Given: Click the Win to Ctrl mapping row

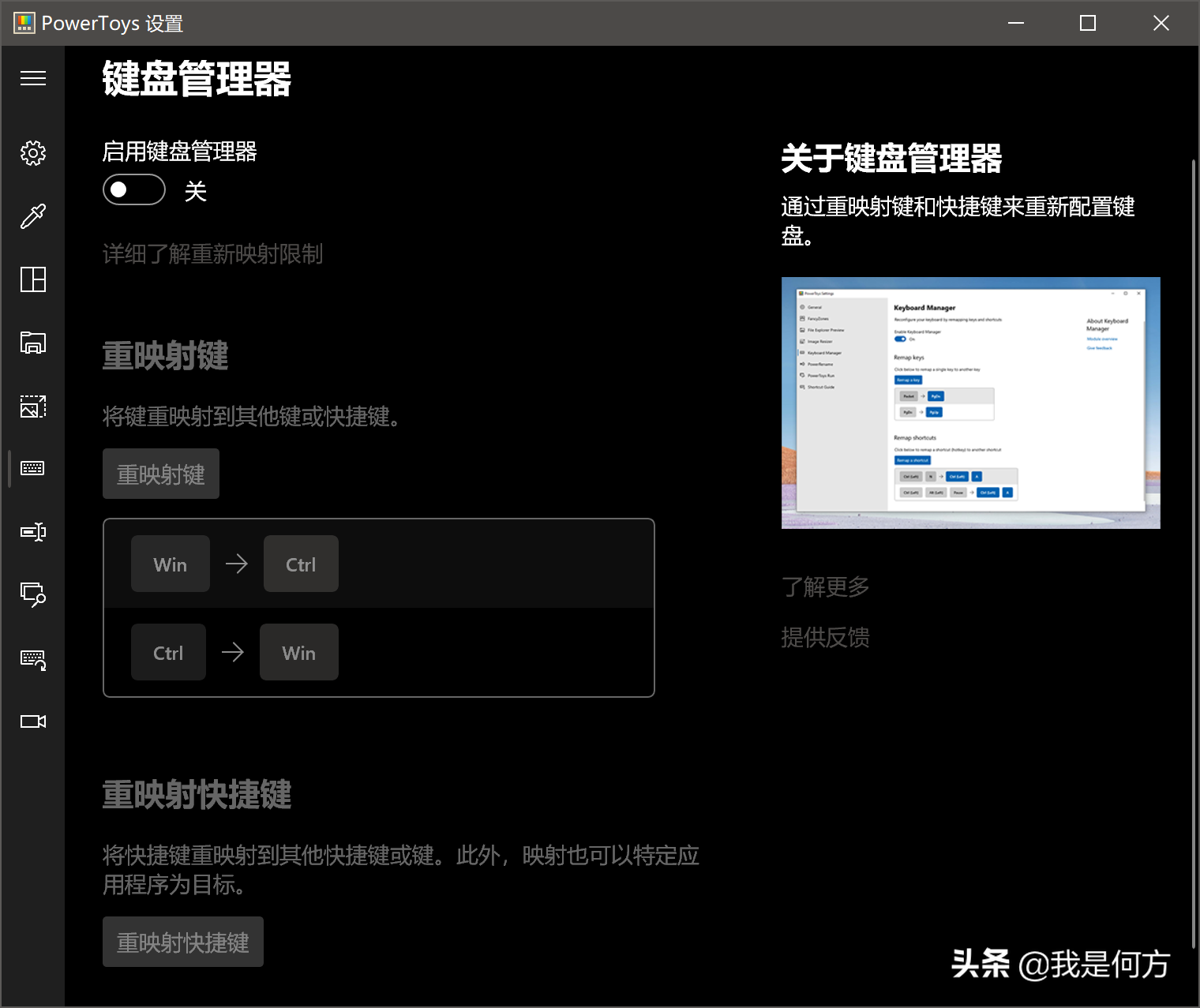Looking at the screenshot, I should (379, 564).
